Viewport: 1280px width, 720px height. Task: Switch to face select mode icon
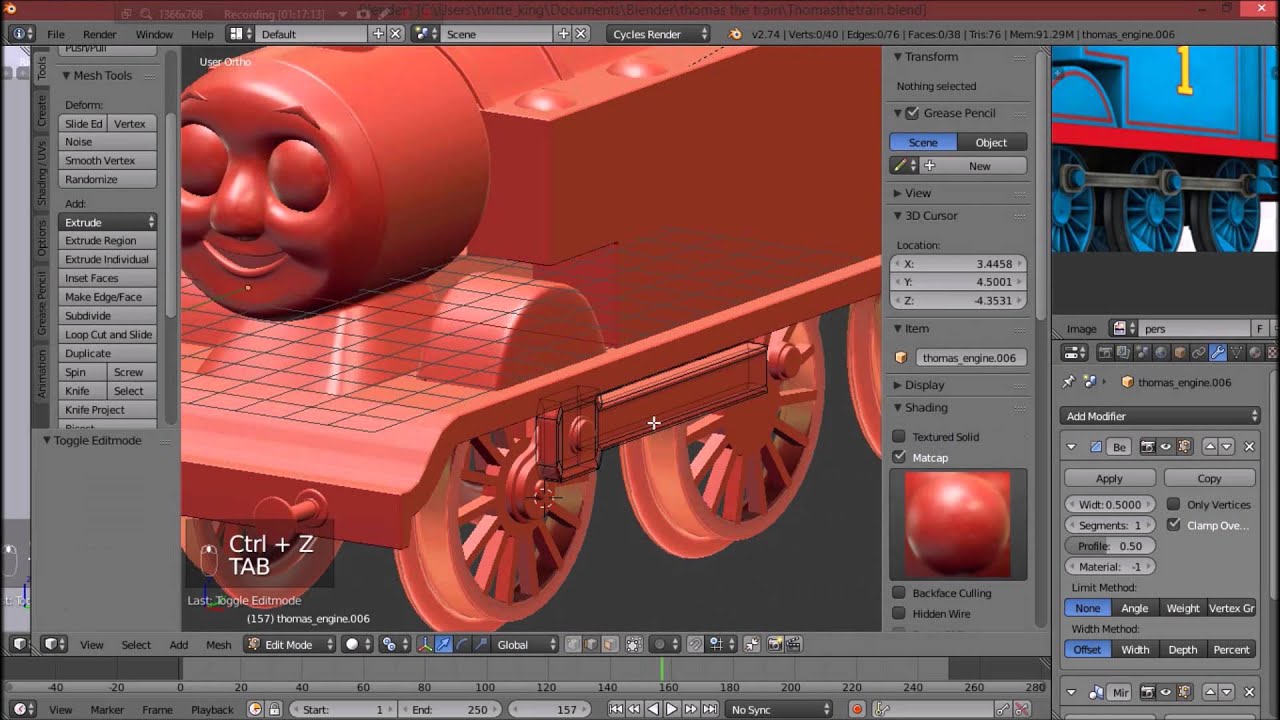click(x=610, y=645)
